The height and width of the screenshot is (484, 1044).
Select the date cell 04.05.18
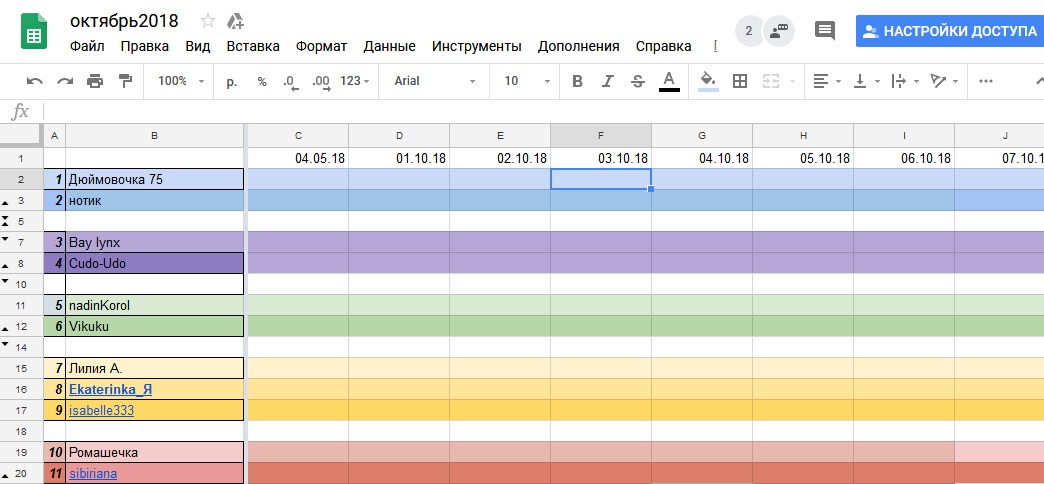click(x=298, y=158)
